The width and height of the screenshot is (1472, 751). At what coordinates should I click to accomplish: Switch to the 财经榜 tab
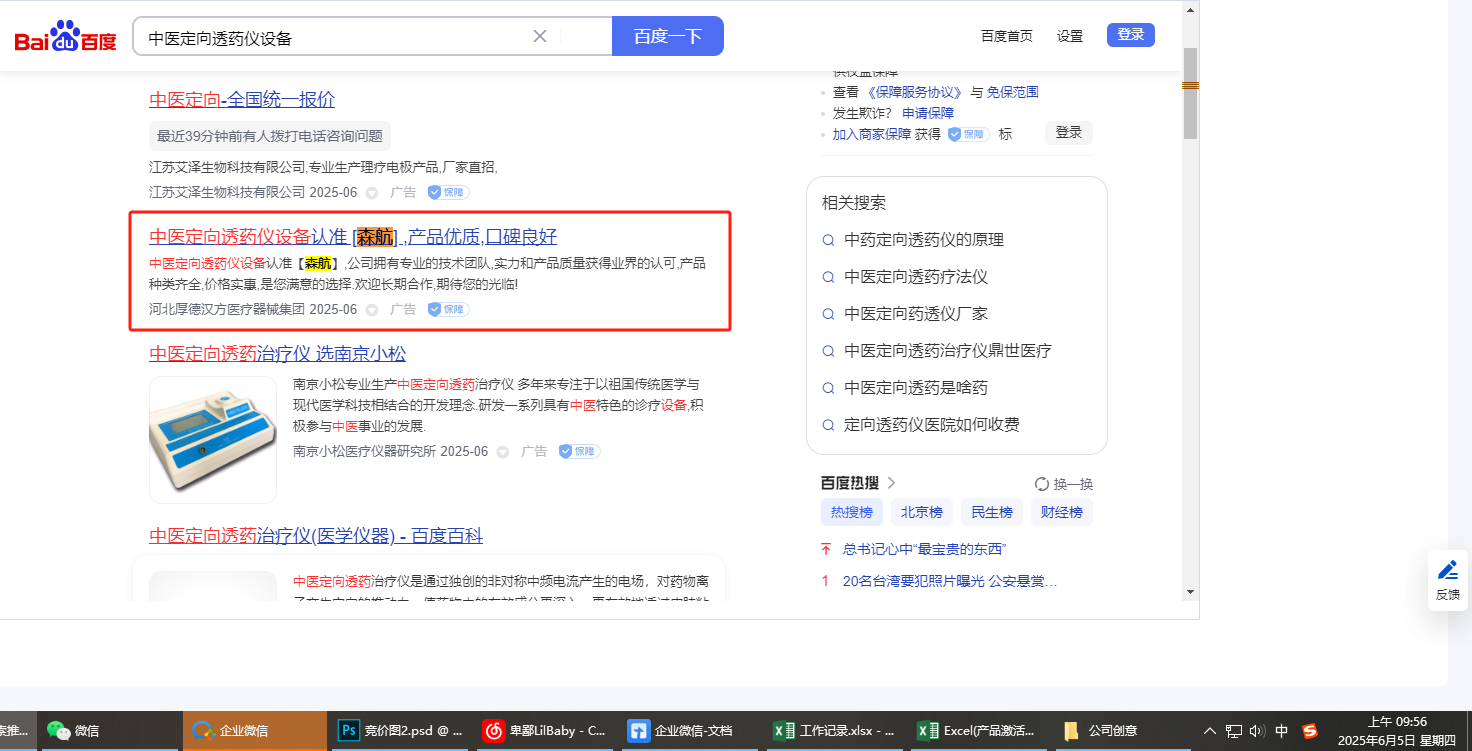point(1061,512)
